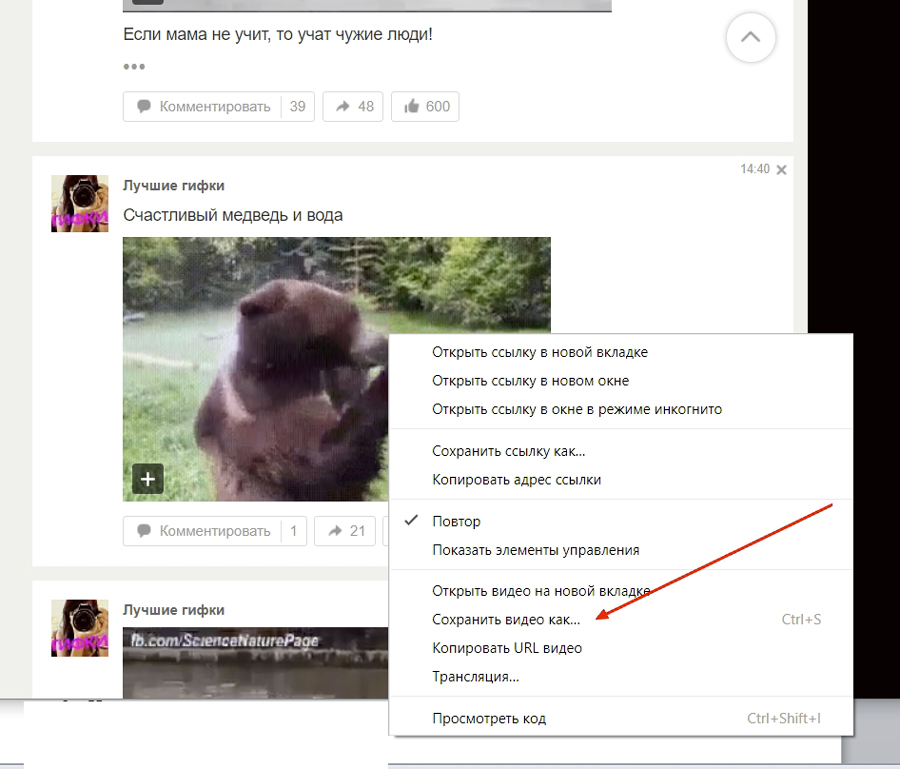
Task: Open the avatar beside the bear post
Action: [x=80, y=204]
